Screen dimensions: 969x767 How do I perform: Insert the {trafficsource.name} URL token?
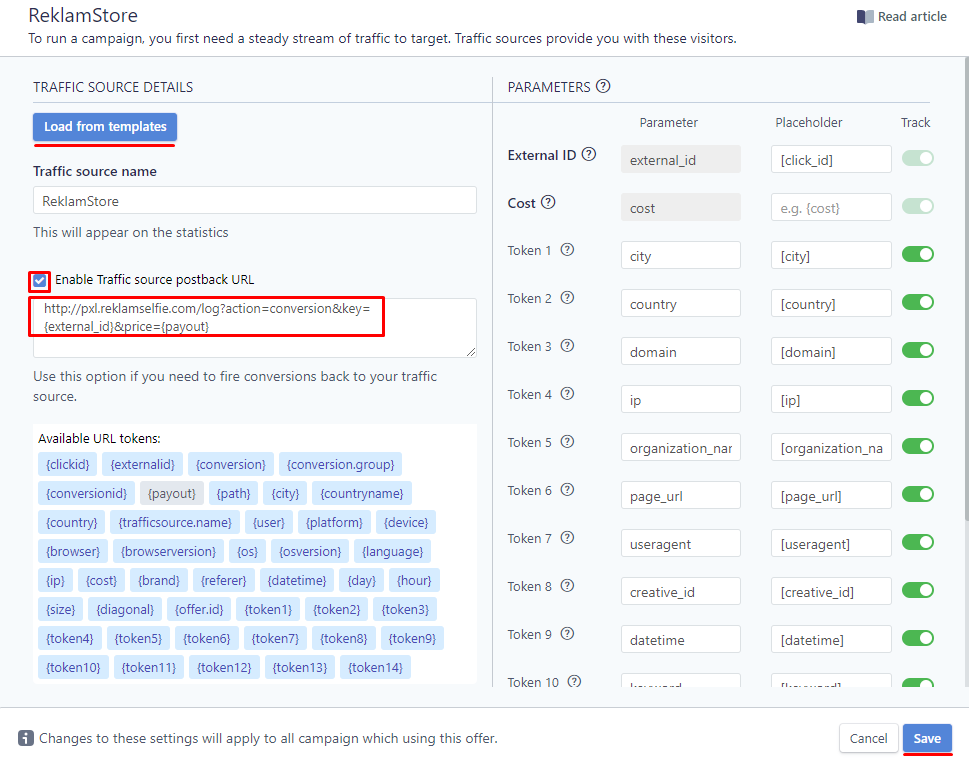[x=175, y=522]
